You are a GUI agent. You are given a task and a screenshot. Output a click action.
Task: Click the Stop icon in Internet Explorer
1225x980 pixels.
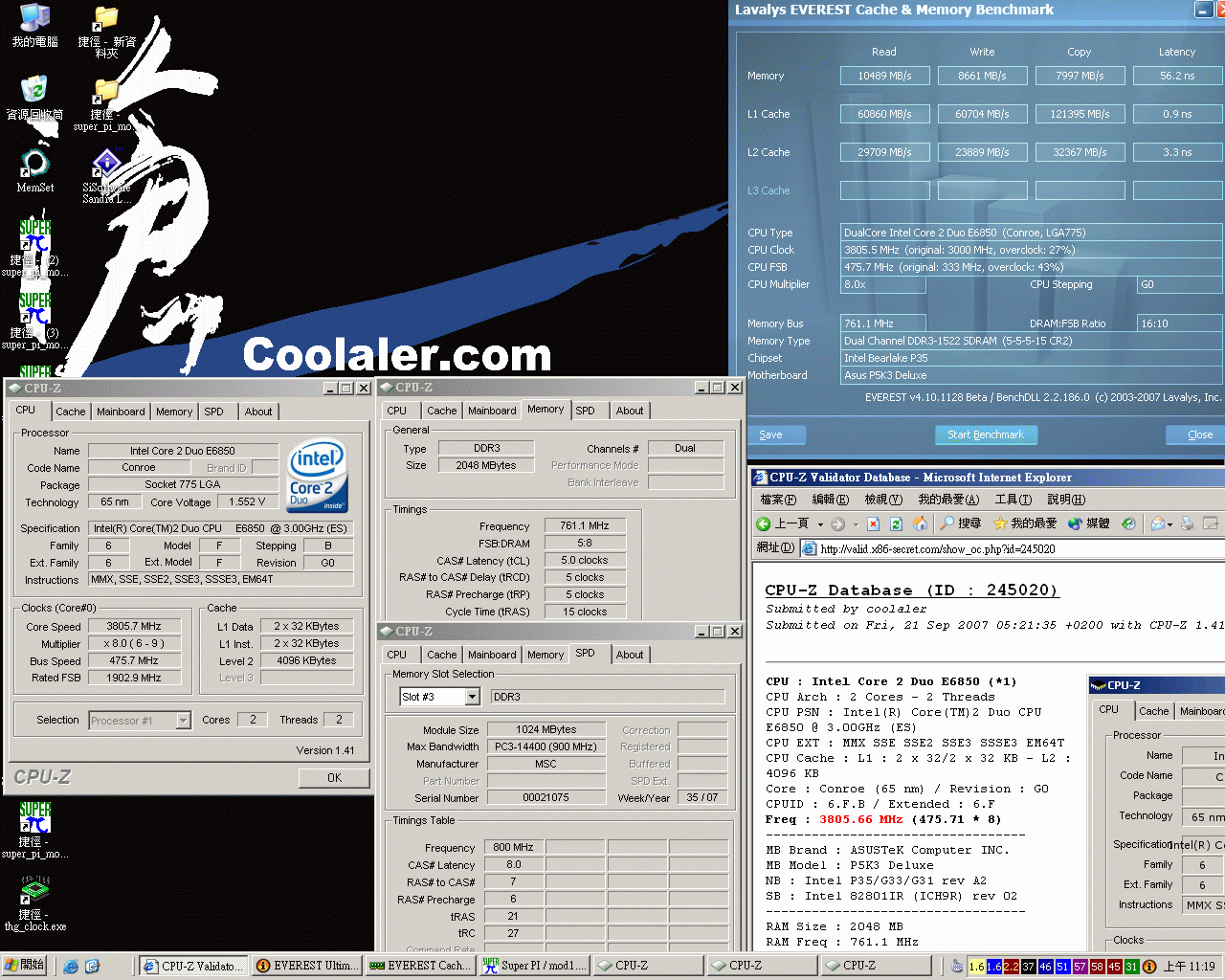(x=873, y=523)
